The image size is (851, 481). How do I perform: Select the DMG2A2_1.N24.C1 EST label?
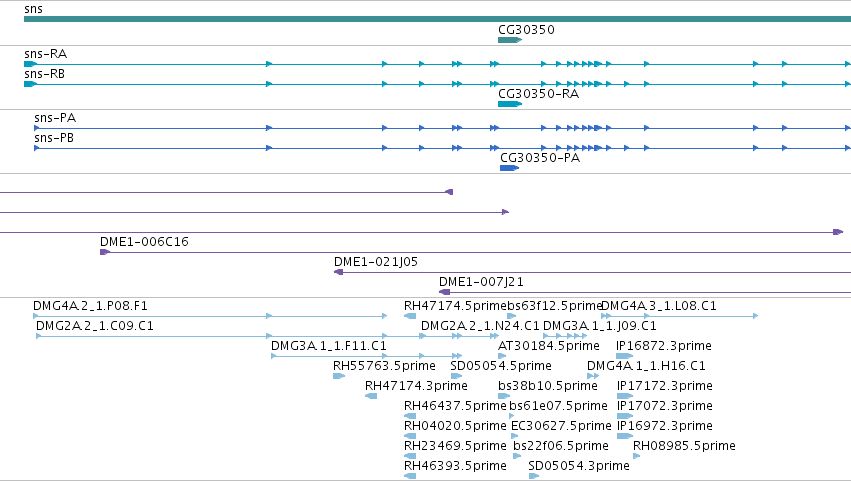[x=480, y=326]
